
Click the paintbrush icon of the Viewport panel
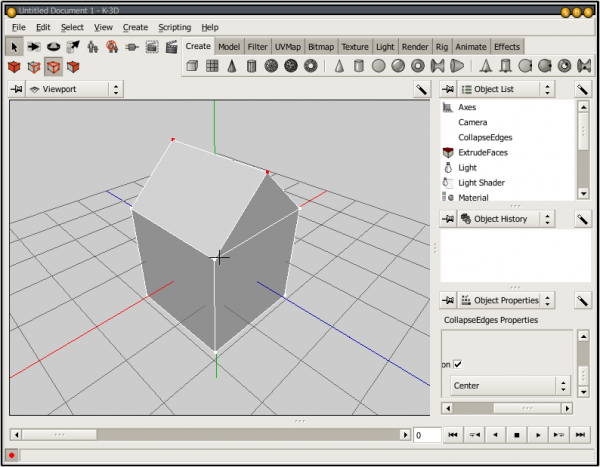(x=422, y=89)
